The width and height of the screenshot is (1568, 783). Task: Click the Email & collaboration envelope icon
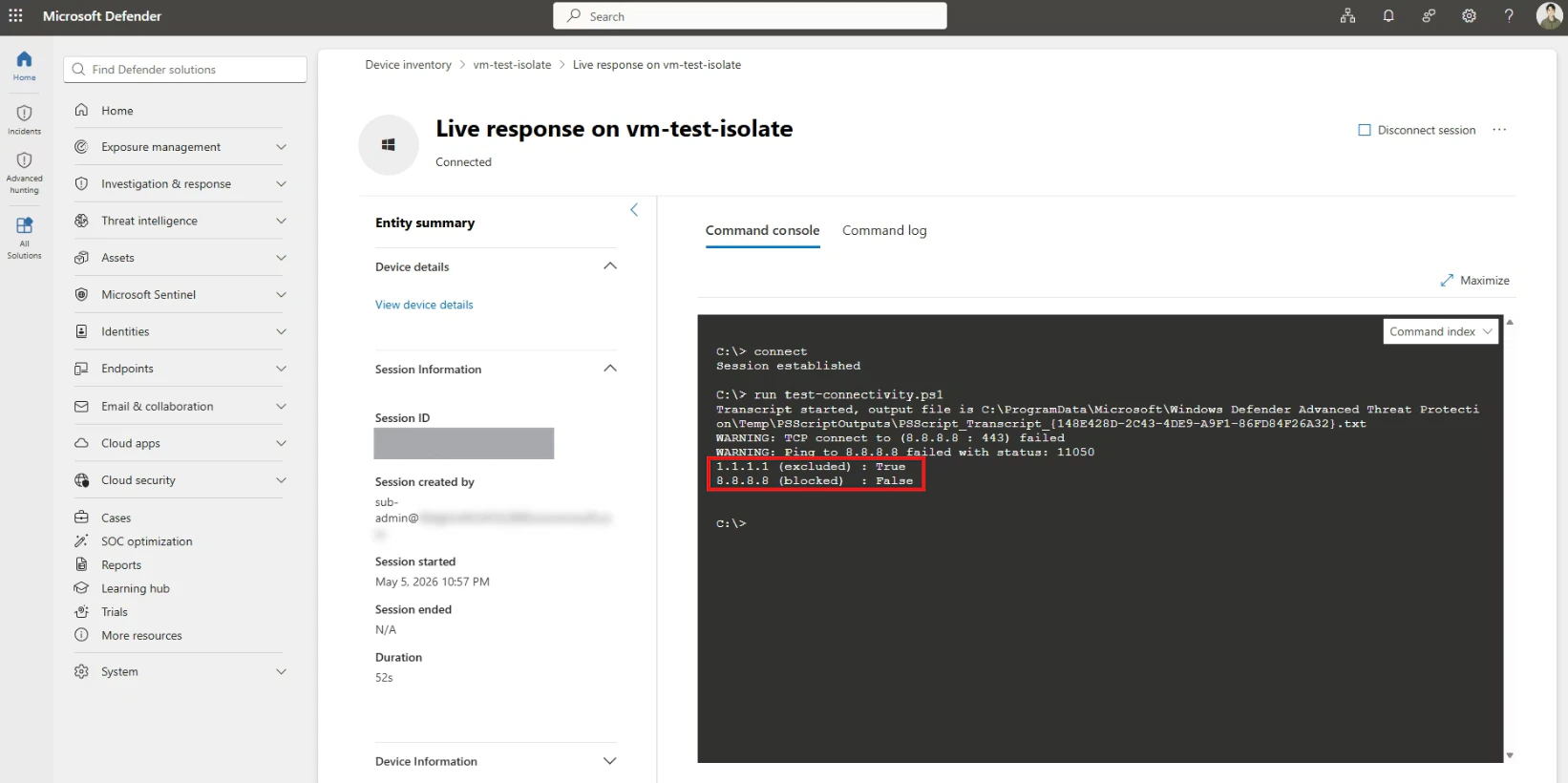click(82, 406)
